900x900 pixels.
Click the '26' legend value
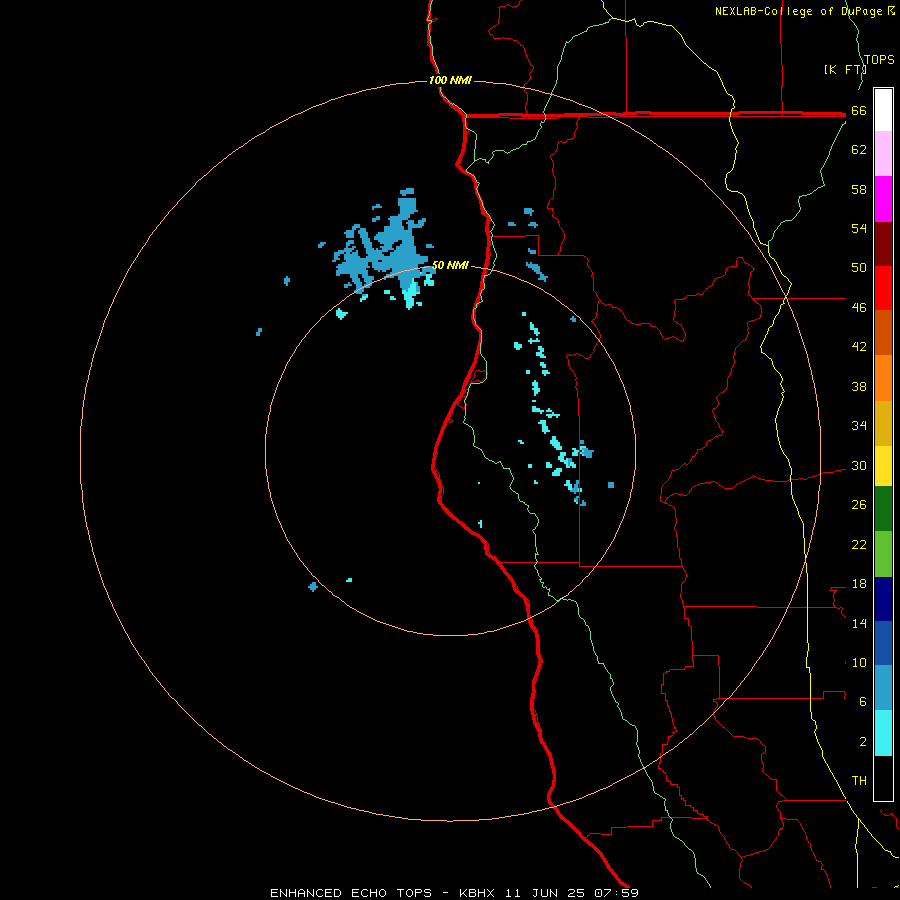[x=859, y=505]
